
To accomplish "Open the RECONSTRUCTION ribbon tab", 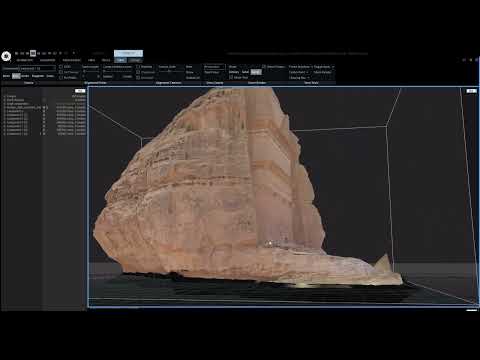I will pos(71,60).
